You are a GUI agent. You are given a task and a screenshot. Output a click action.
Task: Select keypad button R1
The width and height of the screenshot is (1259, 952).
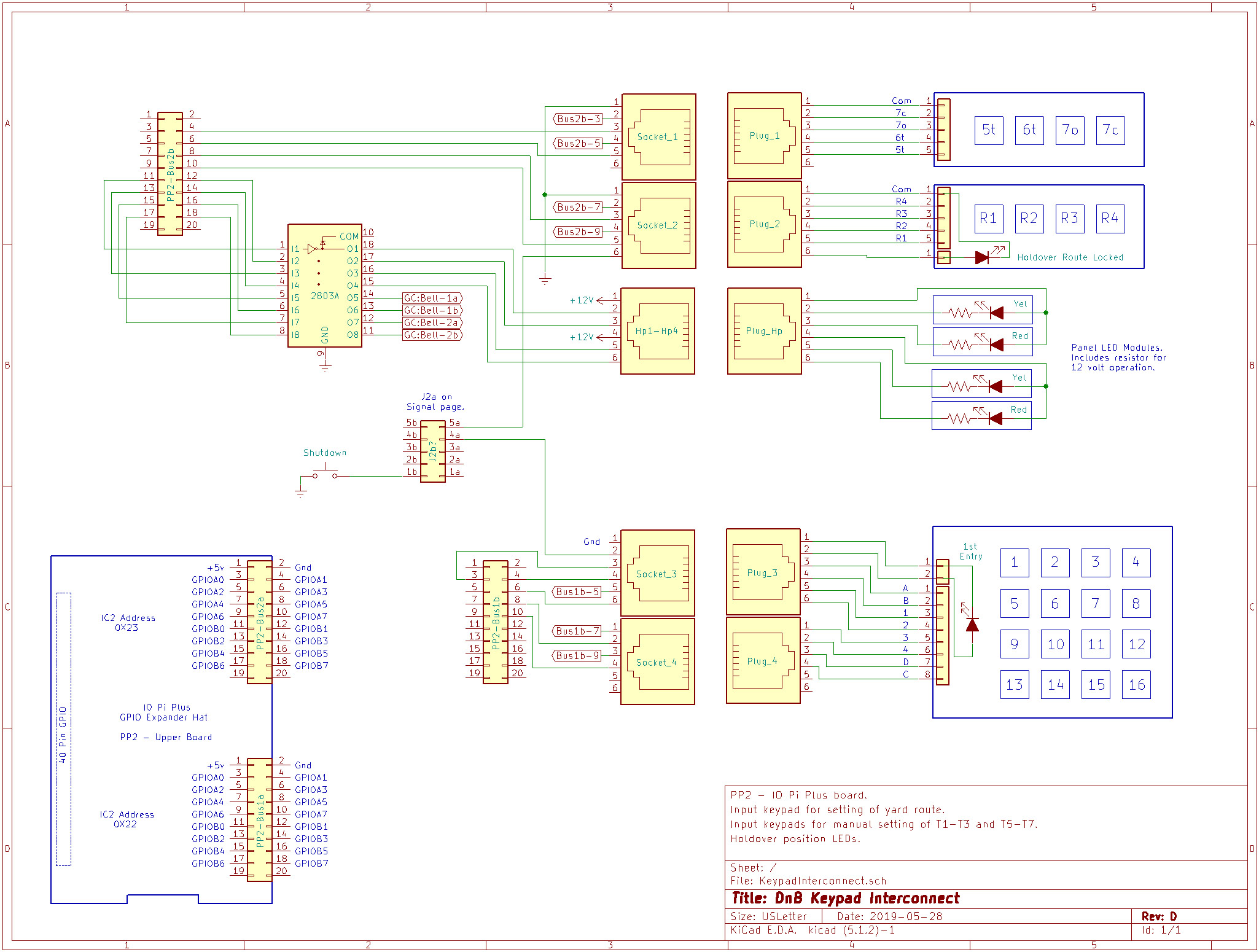click(989, 219)
